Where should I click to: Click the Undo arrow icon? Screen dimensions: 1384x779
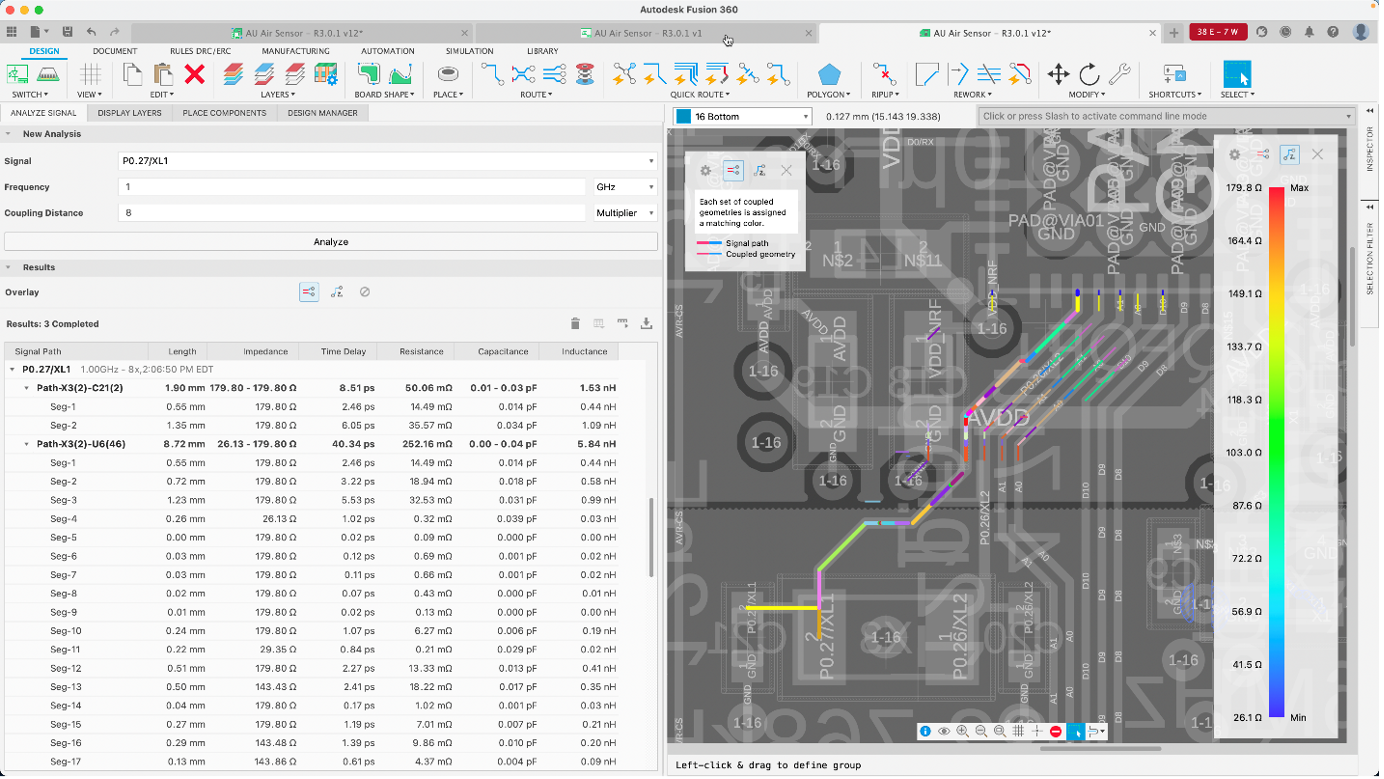91,32
